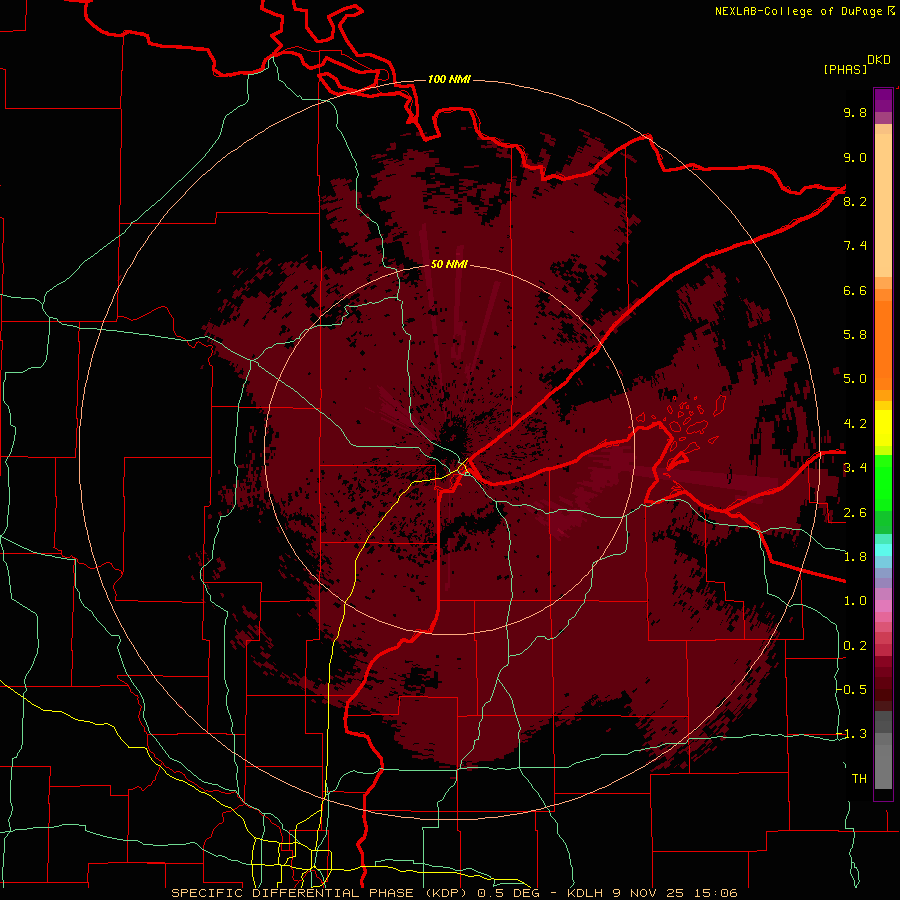Click the -0.5 scale value

(x=852, y=689)
